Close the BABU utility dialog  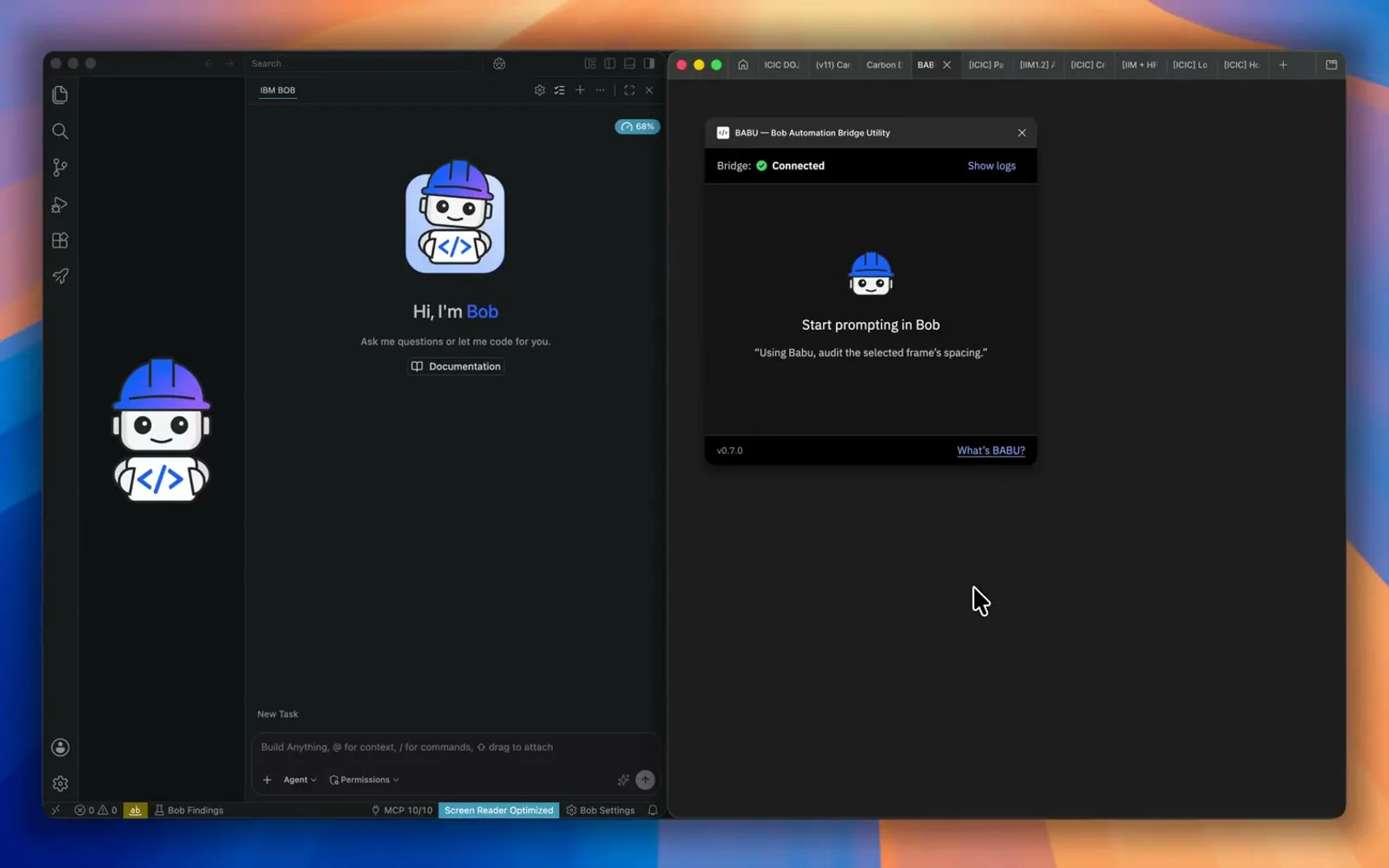click(1022, 133)
